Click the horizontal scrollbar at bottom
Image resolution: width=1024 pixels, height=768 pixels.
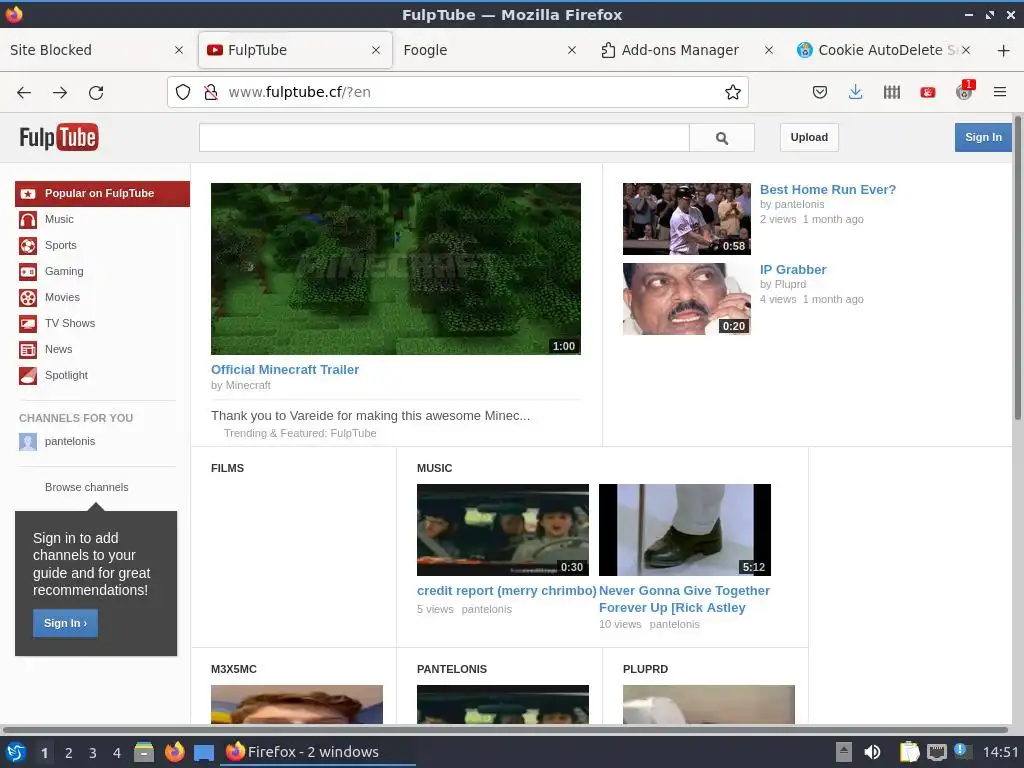505,729
